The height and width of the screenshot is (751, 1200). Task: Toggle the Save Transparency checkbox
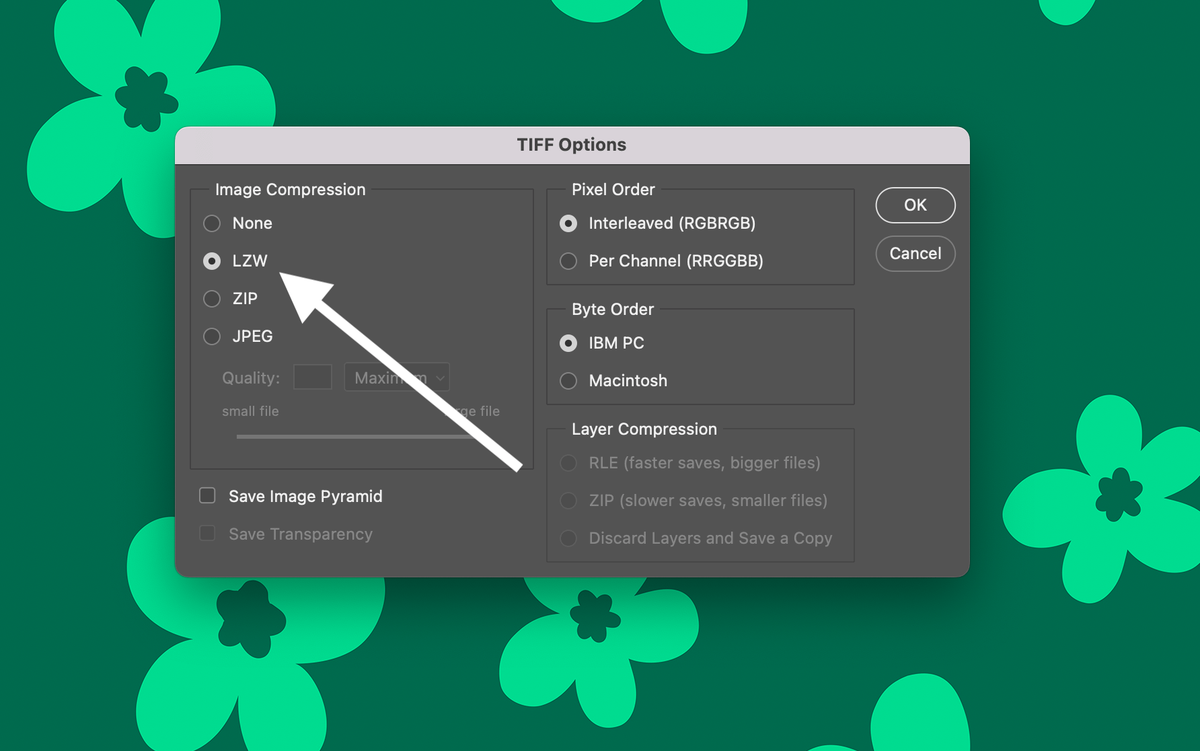(208, 534)
